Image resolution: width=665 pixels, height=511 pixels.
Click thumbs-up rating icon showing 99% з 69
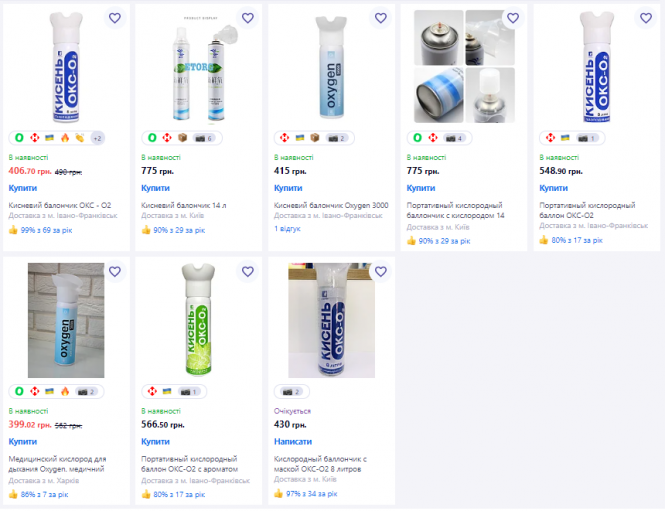[13, 229]
